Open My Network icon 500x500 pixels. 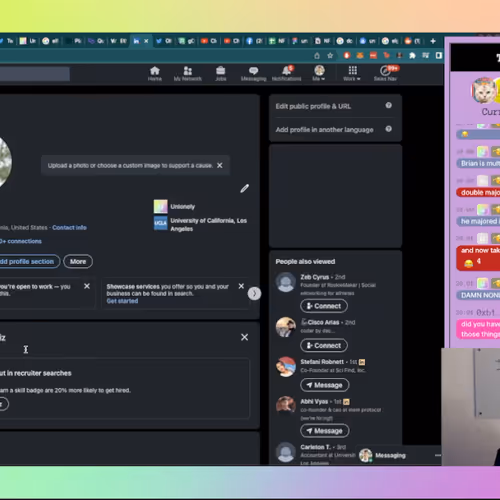pyautogui.click(x=188, y=71)
